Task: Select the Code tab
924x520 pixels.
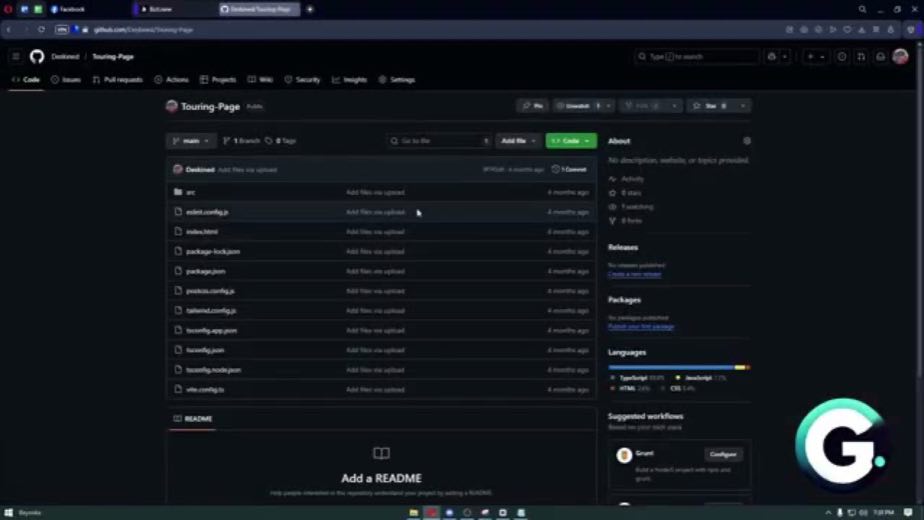Action: pos(26,80)
